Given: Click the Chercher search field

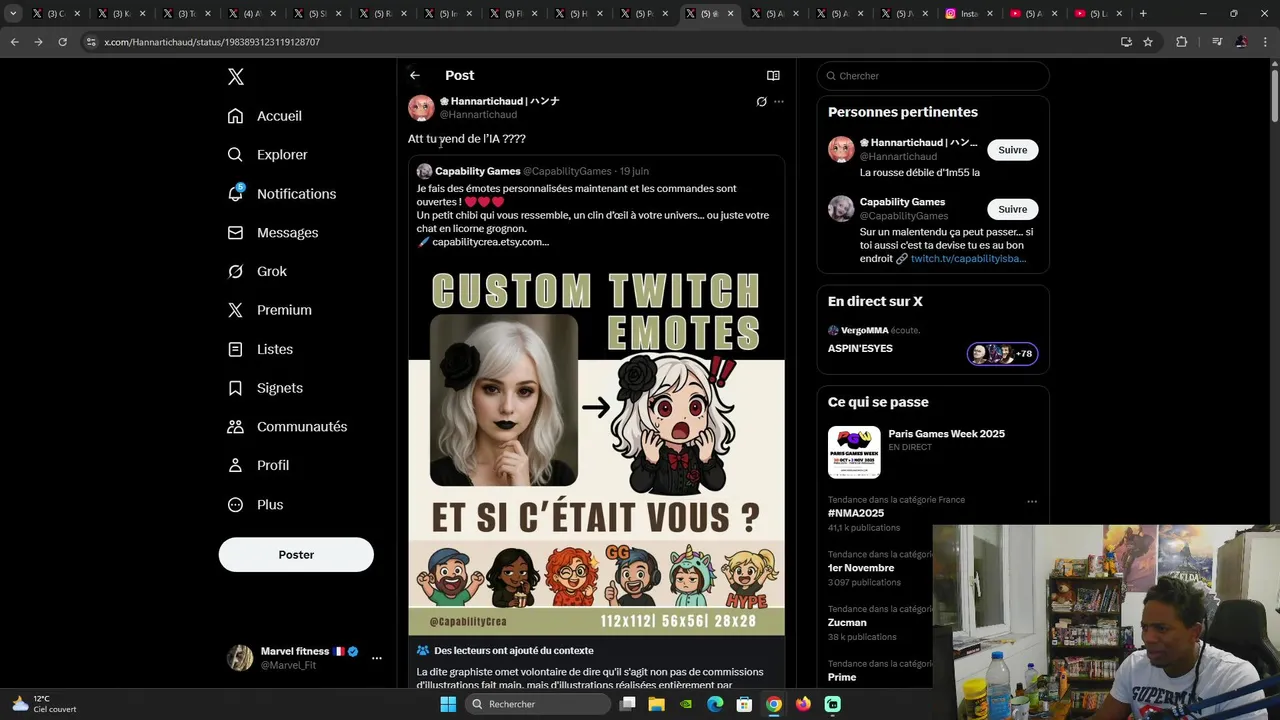Looking at the screenshot, I should [933, 76].
